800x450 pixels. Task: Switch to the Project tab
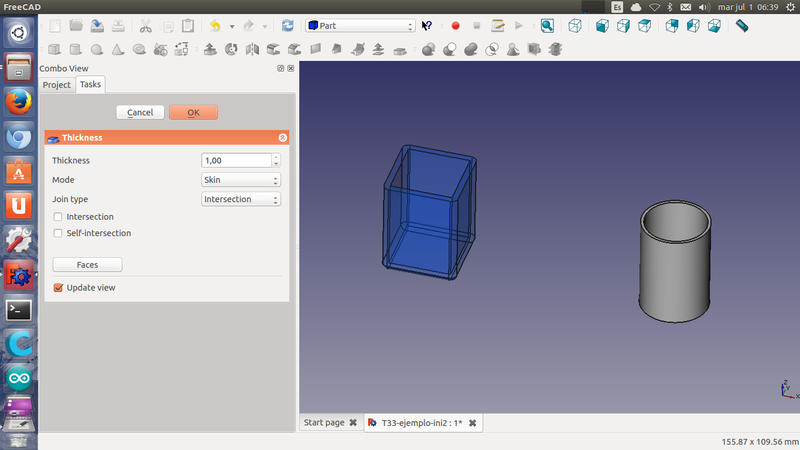pyautogui.click(x=56, y=85)
